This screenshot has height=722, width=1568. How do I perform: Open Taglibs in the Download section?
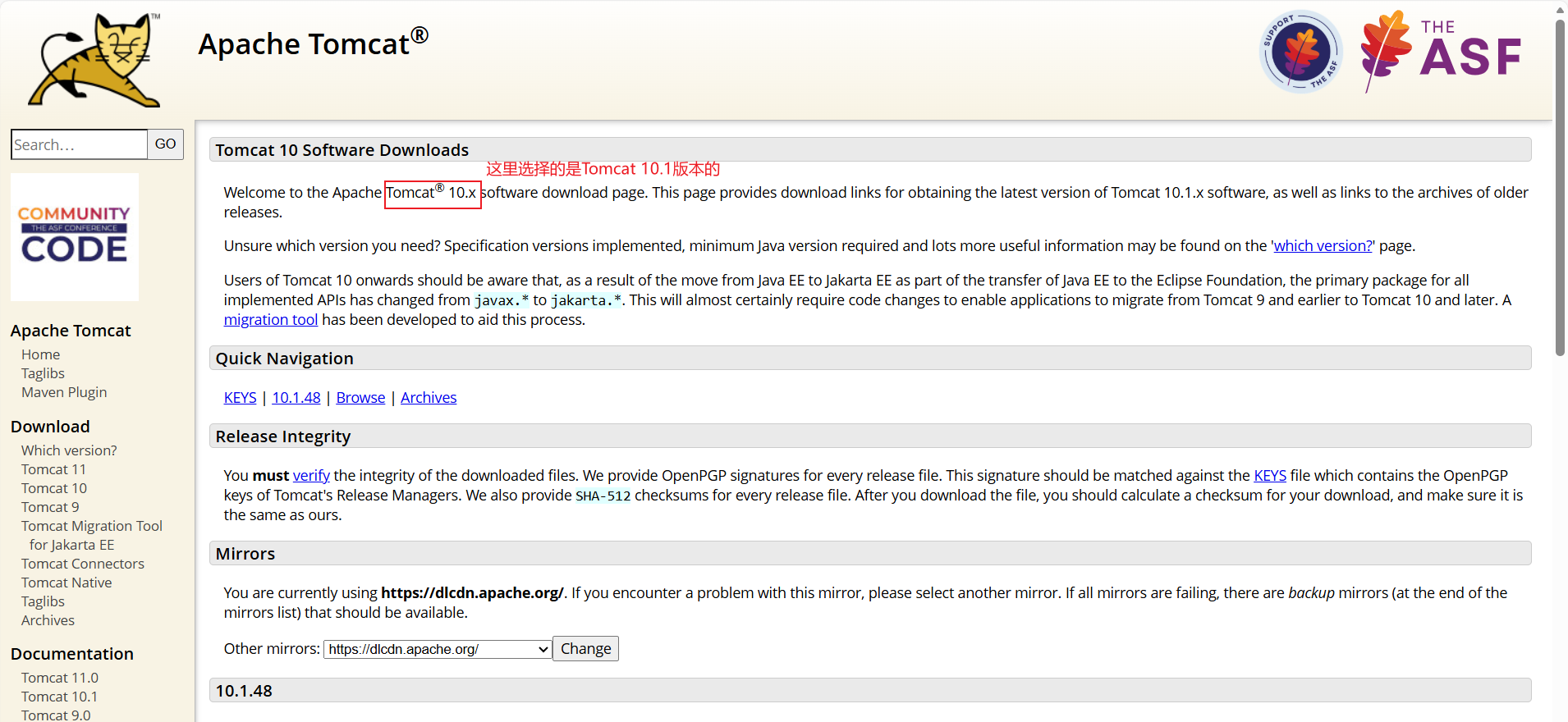[43, 601]
